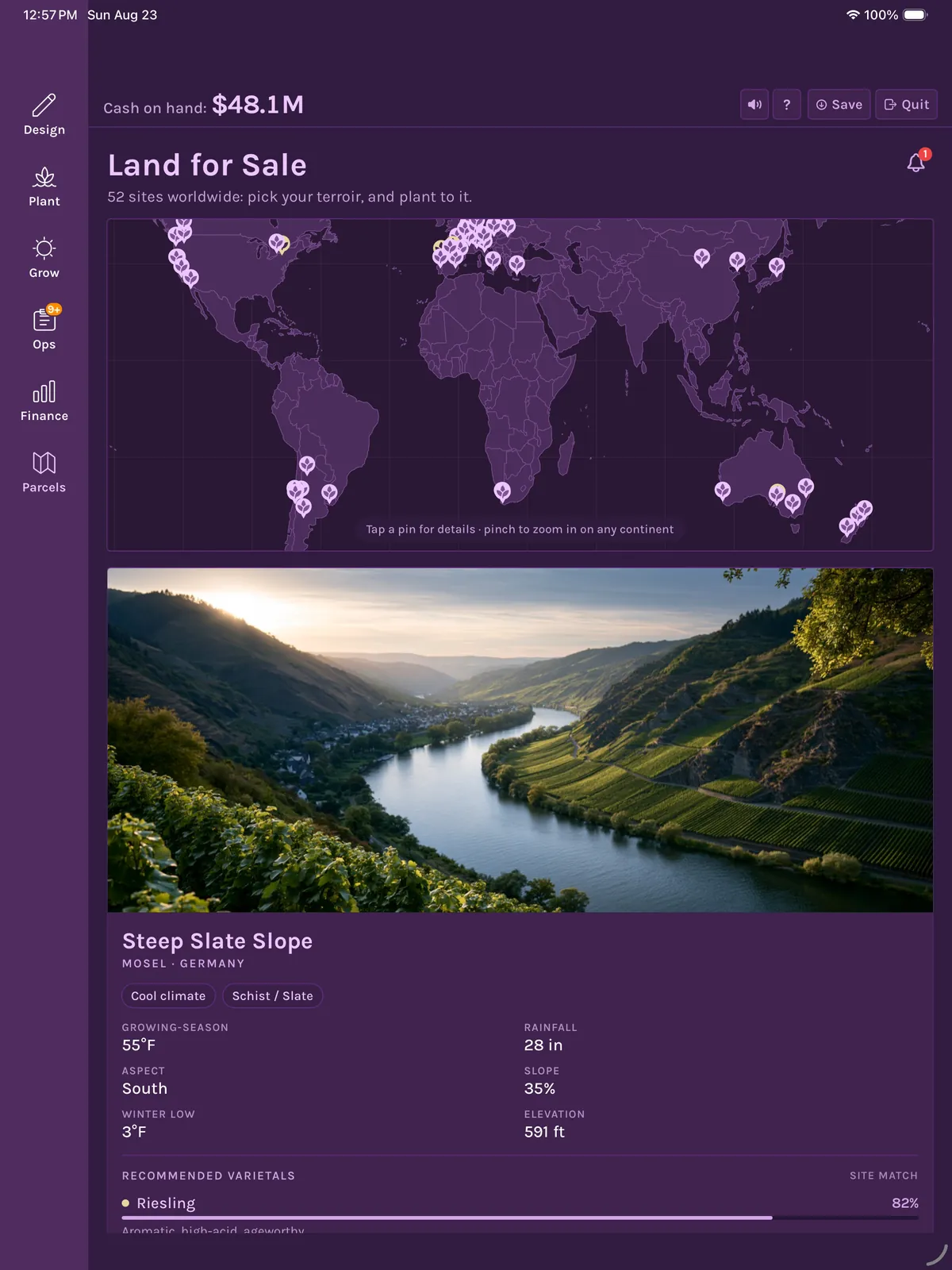Select the South Africa site pin
Viewport: 952px width, 1270px height.
[502, 492]
